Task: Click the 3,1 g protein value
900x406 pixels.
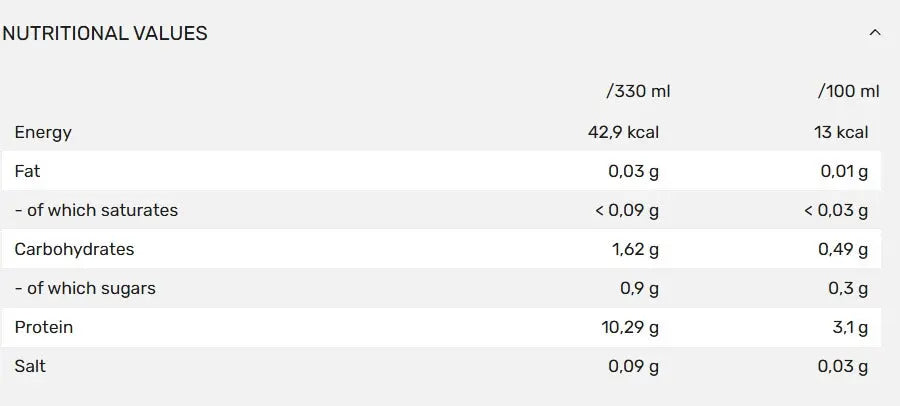Action: [848, 327]
